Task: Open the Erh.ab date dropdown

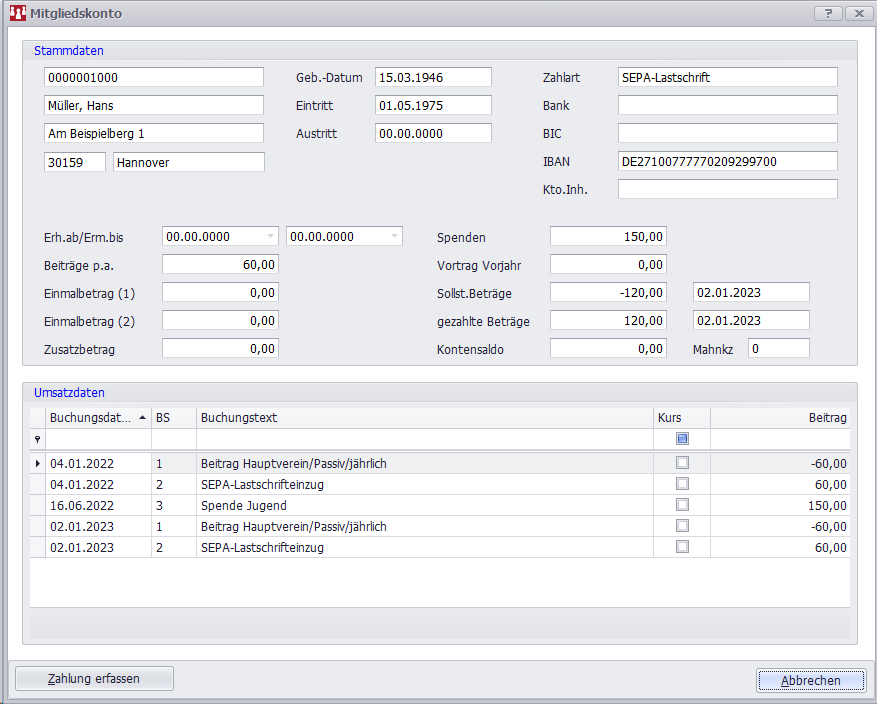Action: [x=269, y=237]
